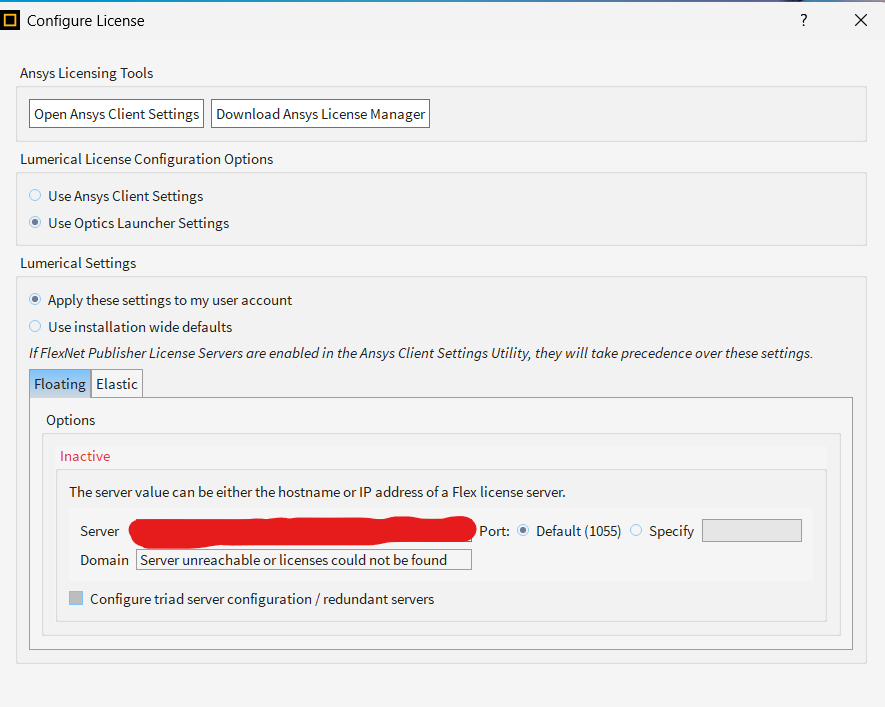Click the Inactive status label
This screenshot has width=885, height=707.
pyautogui.click(x=85, y=456)
